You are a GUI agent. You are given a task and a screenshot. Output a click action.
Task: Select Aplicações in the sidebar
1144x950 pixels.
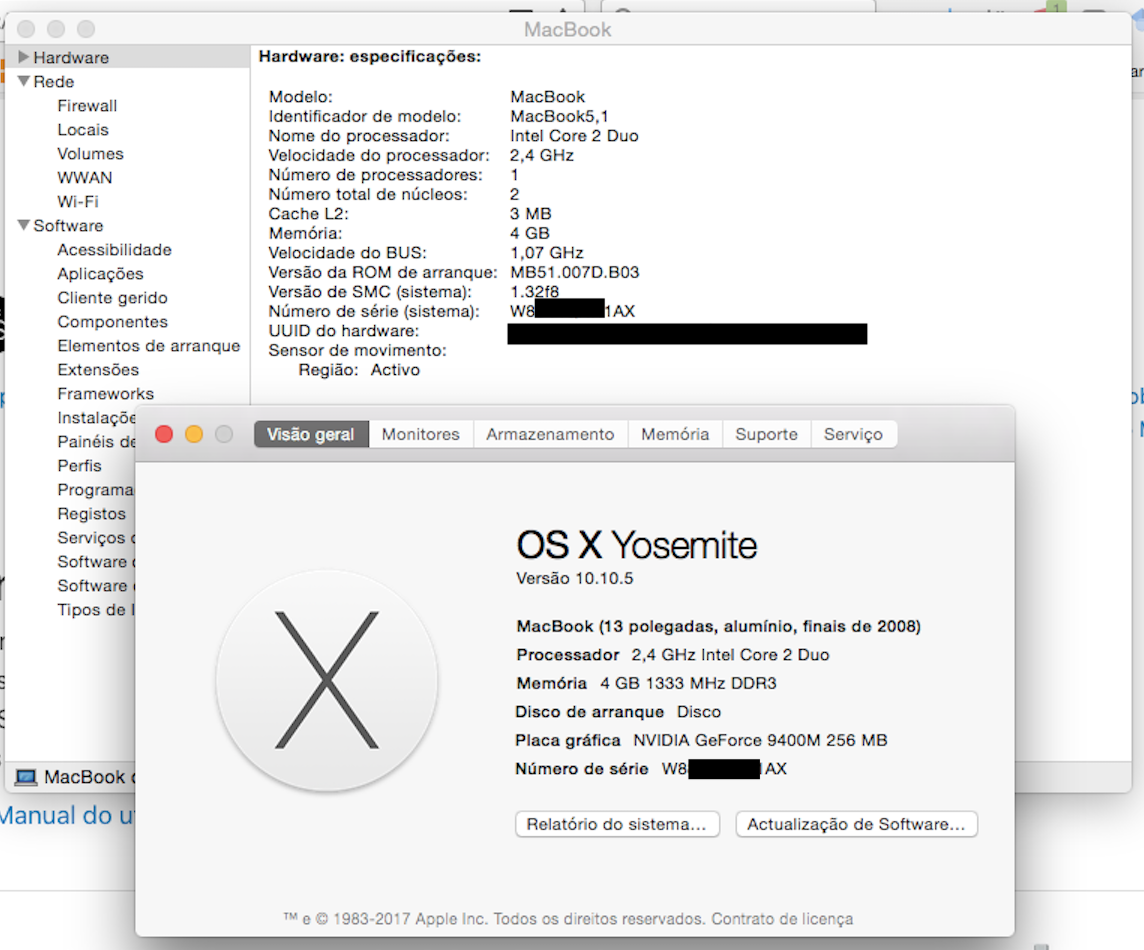click(x=101, y=274)
